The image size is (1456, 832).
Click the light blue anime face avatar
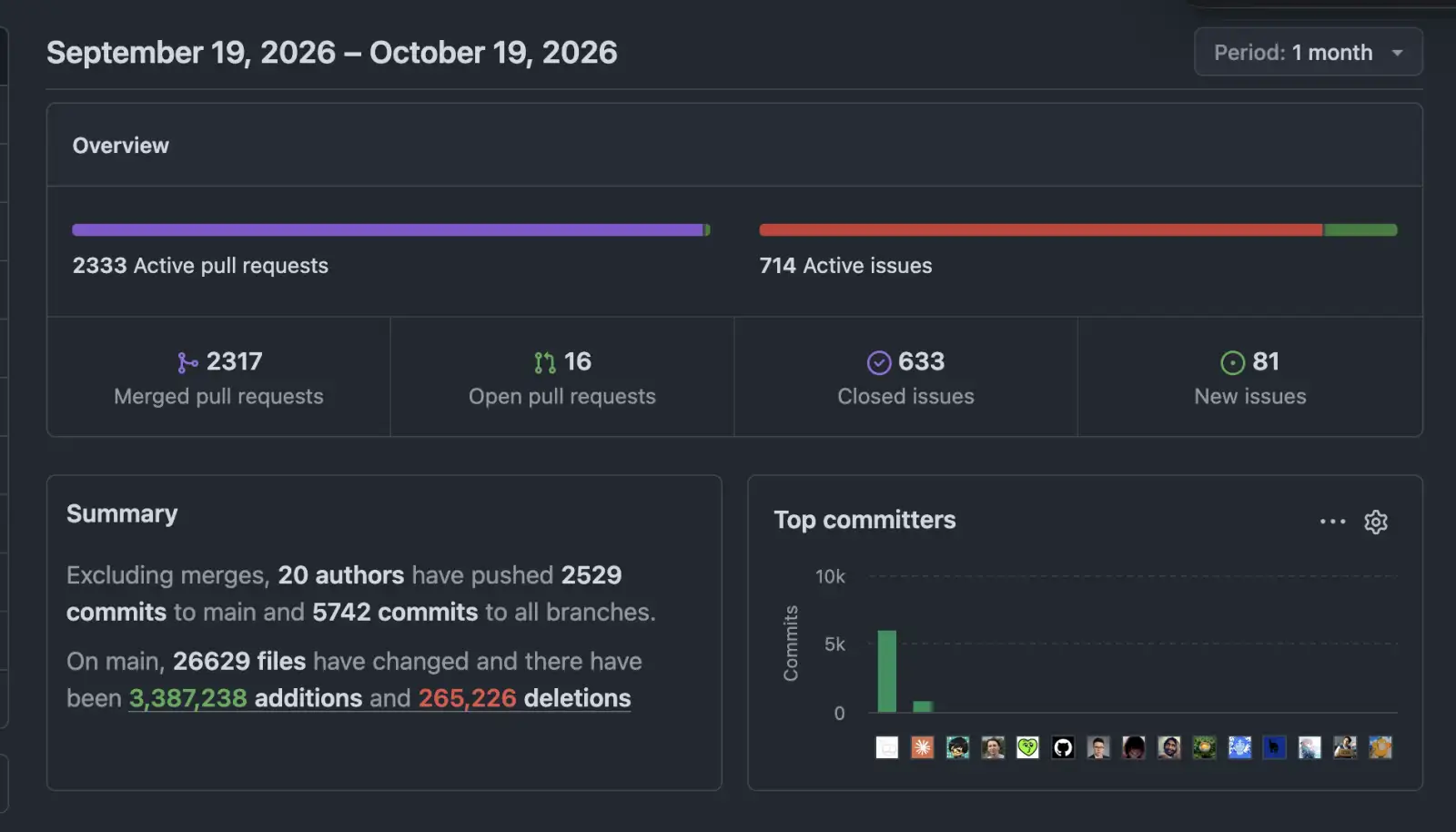point(1239,747)
